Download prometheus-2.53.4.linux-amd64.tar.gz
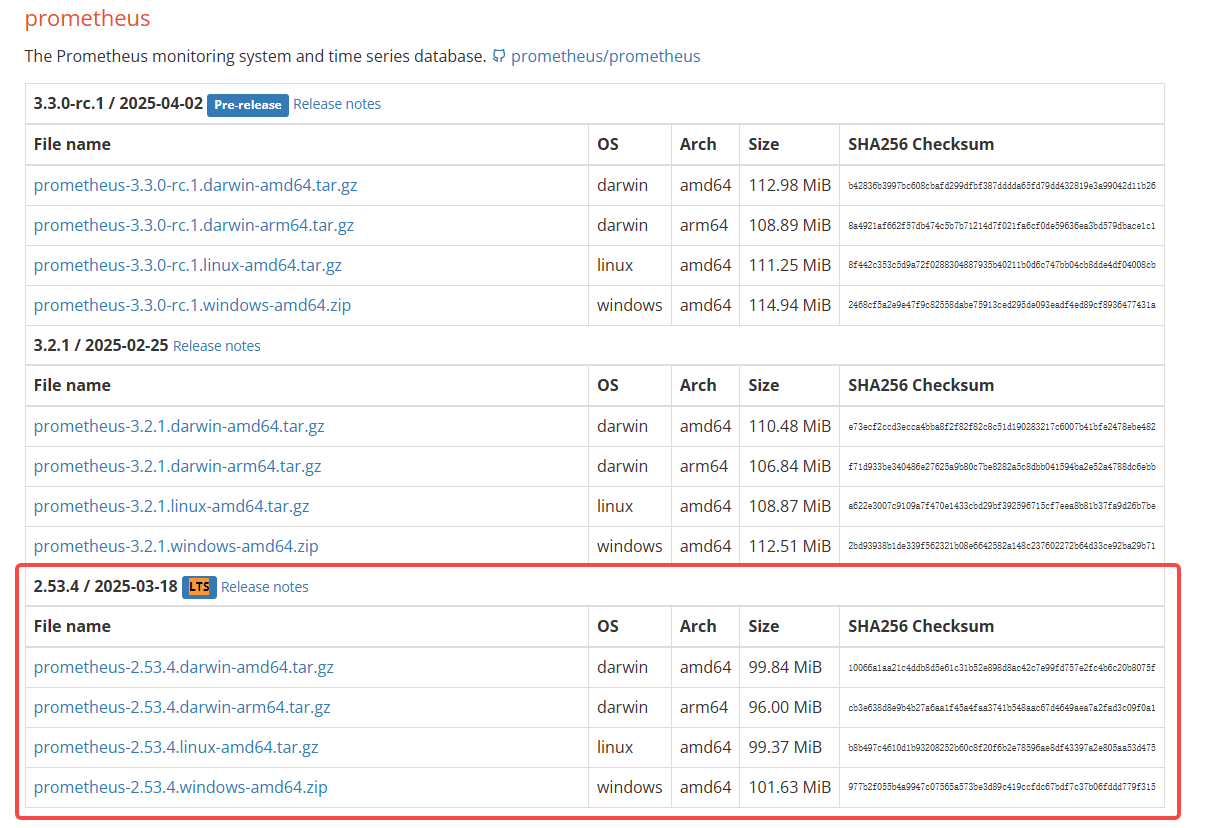This screenshot has height=828, width=1212. pyautogui.click(x=176, y=747)
